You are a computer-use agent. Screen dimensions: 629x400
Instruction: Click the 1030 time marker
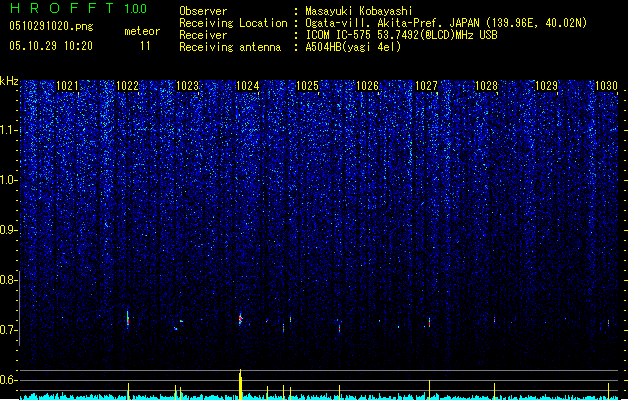(x=606, y=86)
